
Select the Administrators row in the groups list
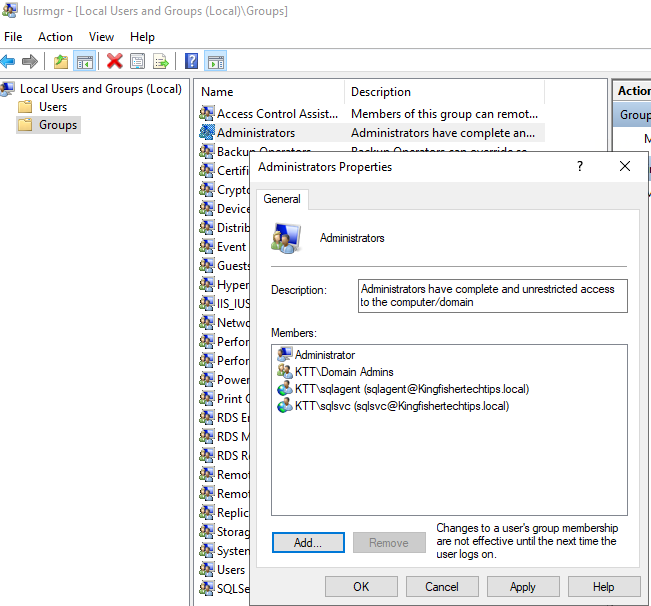click(371, 132)
